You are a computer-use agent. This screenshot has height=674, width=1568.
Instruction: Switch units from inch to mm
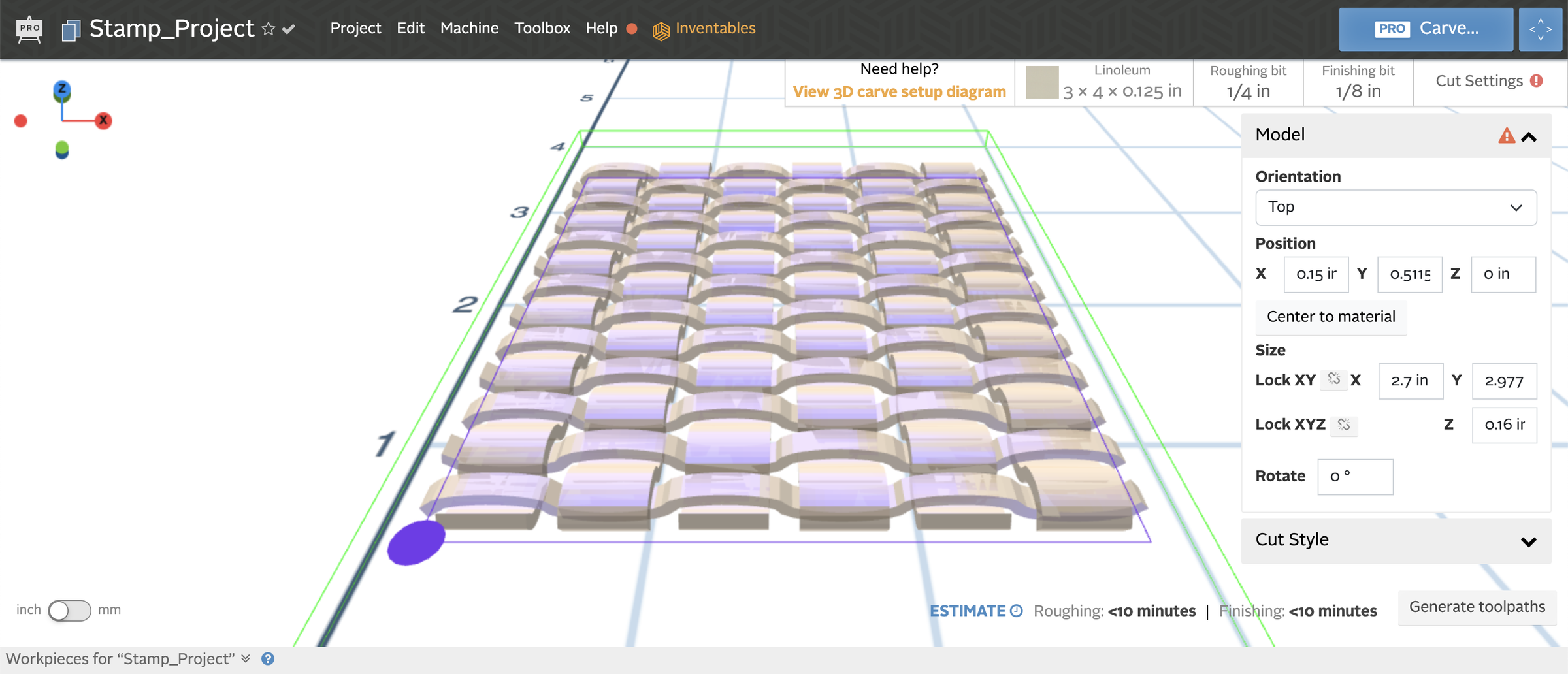(69, 610)
